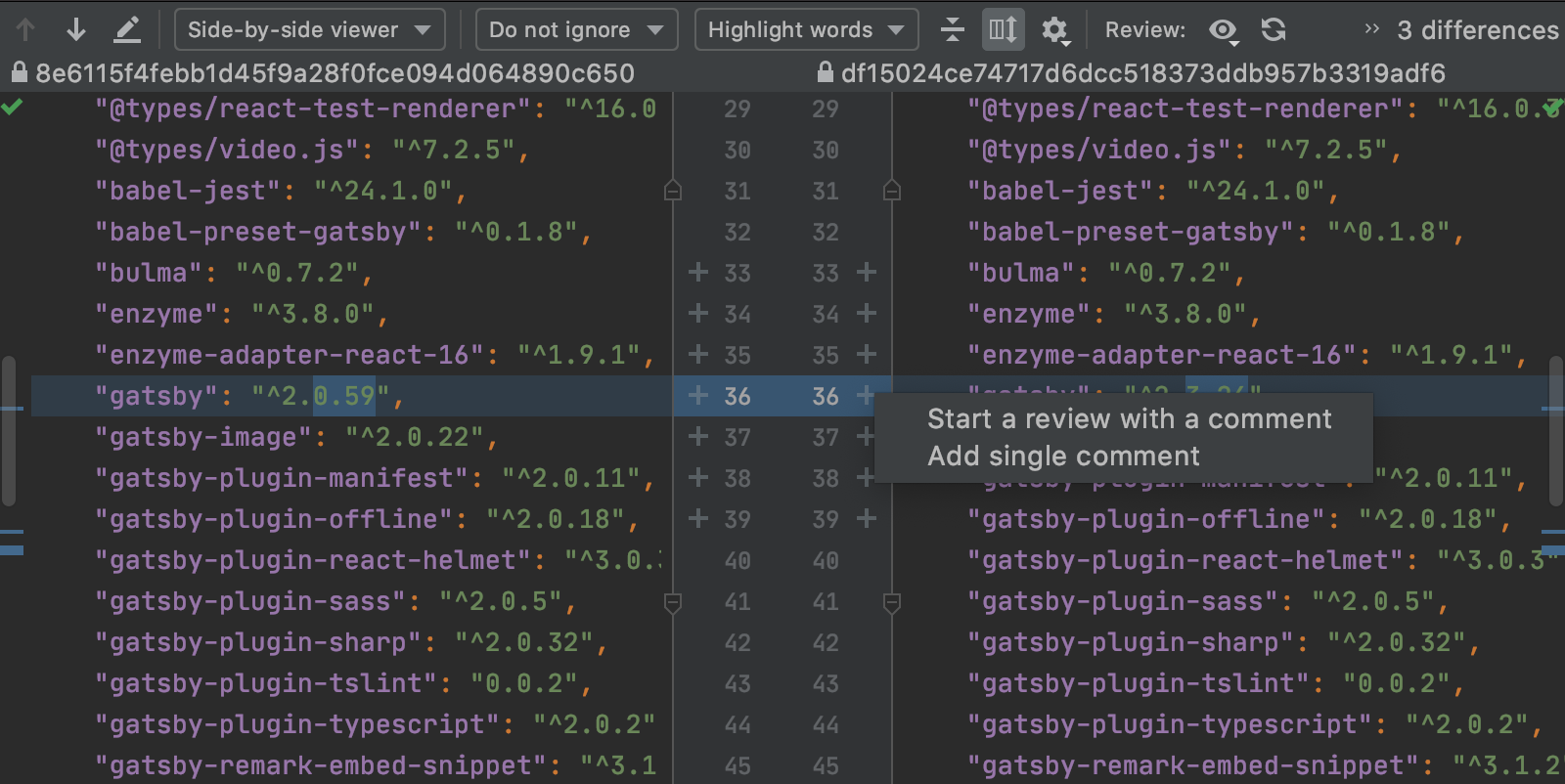Screen dimensions: 1565x784
Task: Click right pane green checkmark status
Action: 1552,107
